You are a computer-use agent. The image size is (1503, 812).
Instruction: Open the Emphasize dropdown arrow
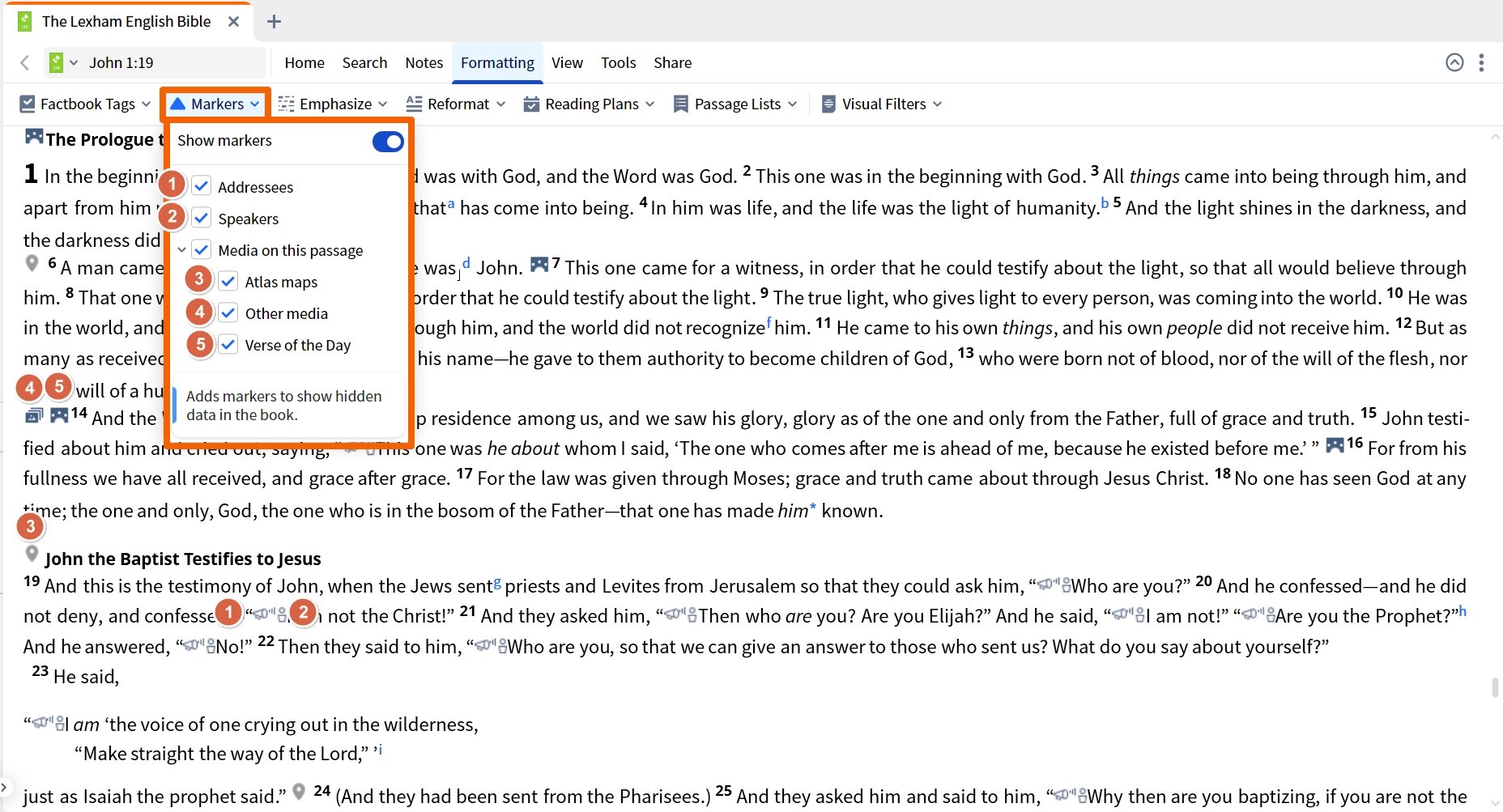pos(382,104)
